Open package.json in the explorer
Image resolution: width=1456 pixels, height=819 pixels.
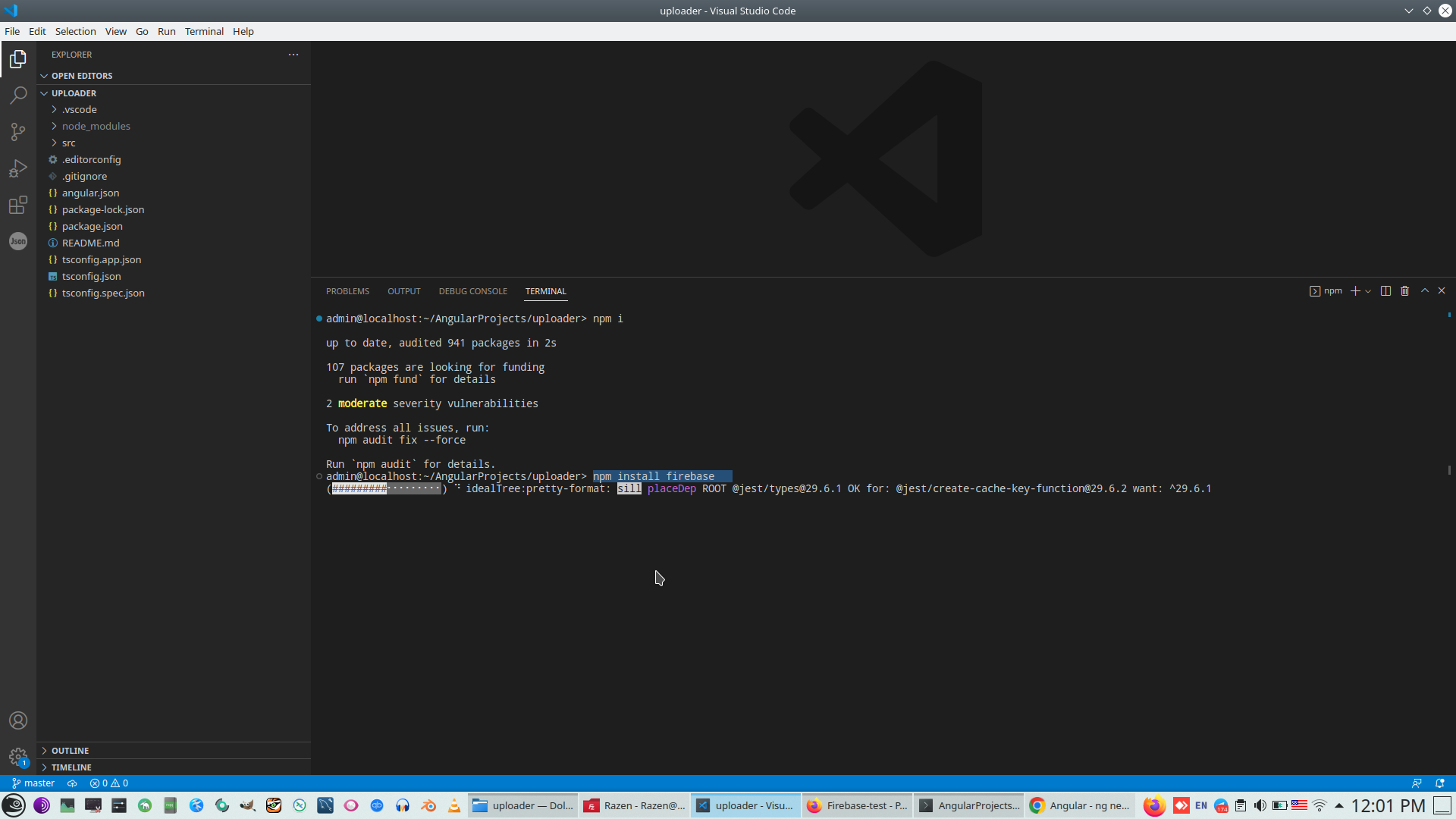93,226
